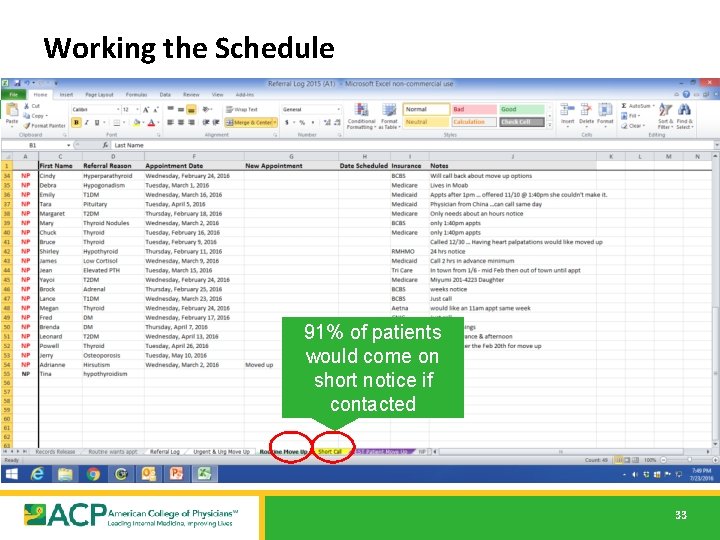
Task: Click the Excel Help question mark
Action: [x=686, y=95]
